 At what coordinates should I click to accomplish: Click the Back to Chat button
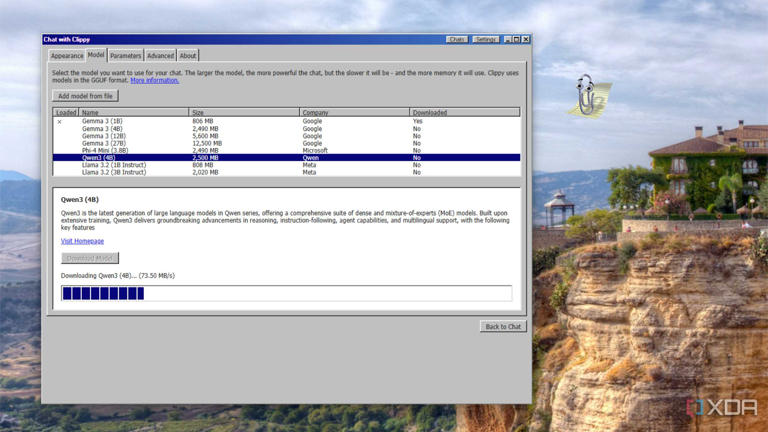click(x=503, y=327)
